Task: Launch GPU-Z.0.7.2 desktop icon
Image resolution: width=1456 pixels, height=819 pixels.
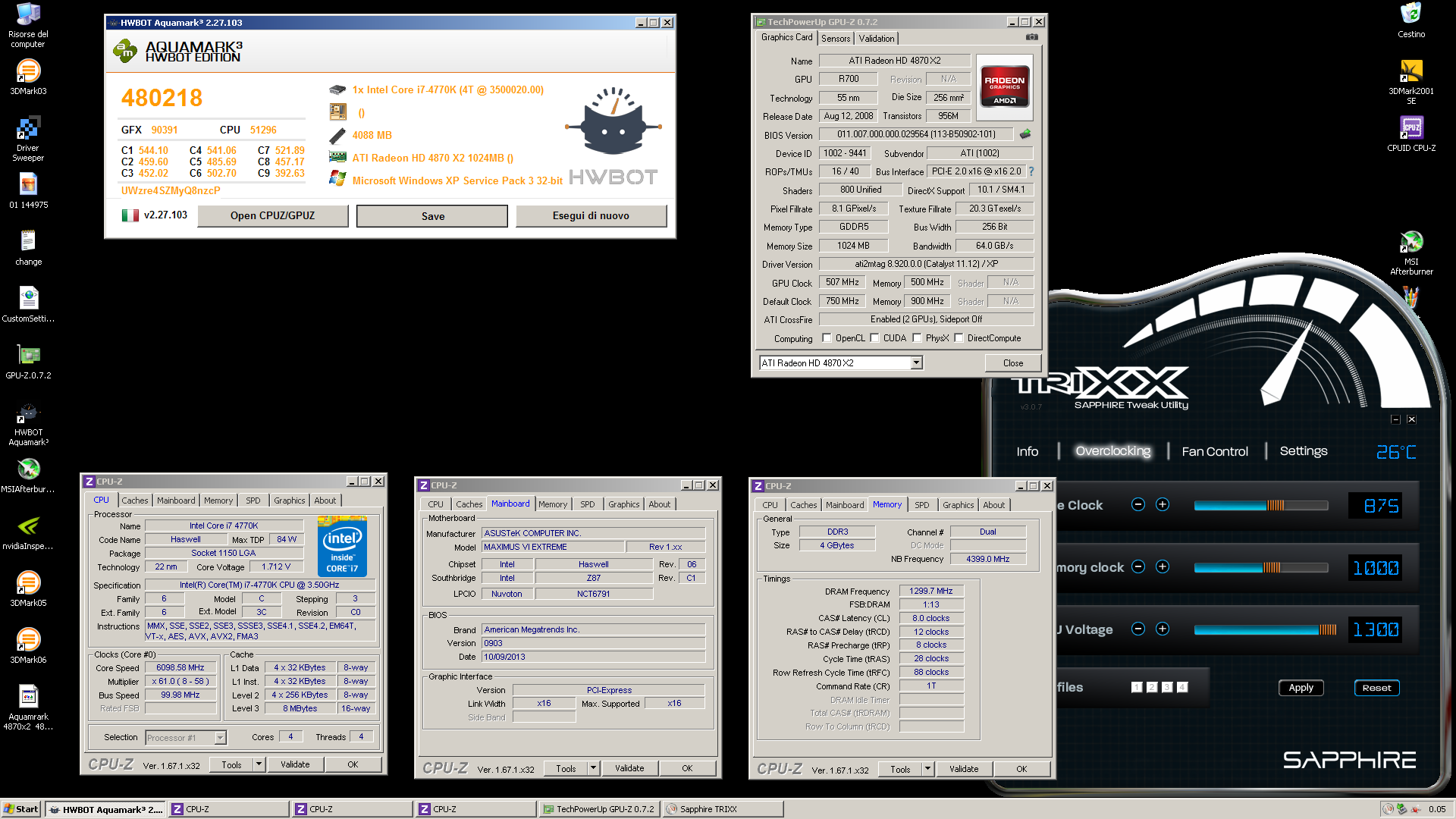Action: [x=28, y=362]
